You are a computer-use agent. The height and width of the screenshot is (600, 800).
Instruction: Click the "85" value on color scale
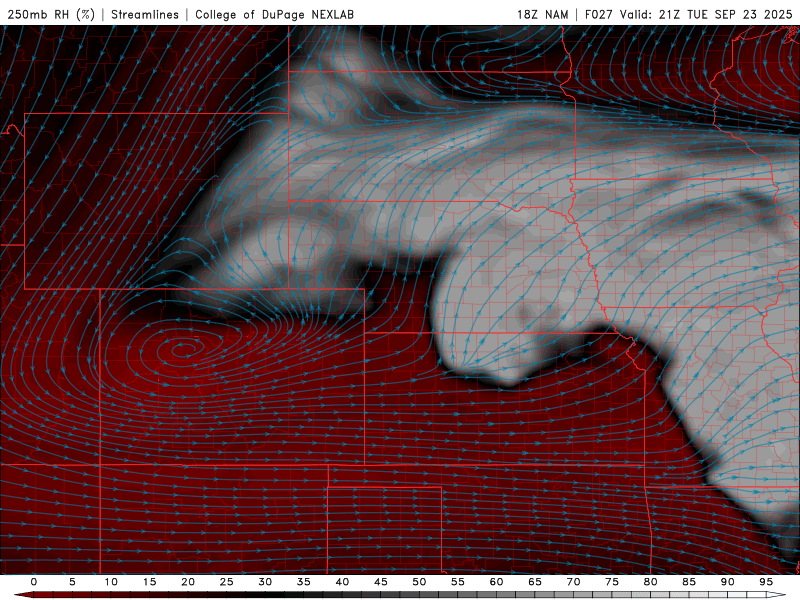coord(689,582)
